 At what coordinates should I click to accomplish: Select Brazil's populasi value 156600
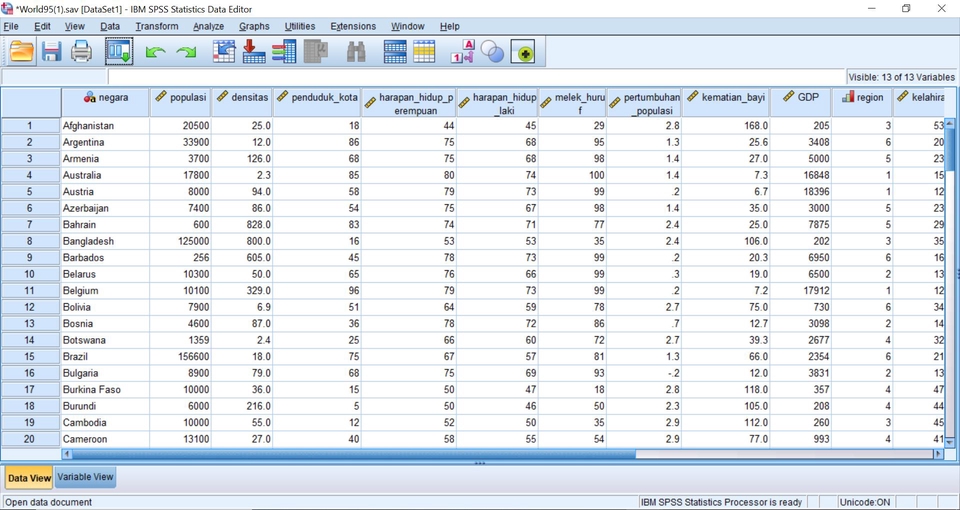[x=180, y=357]
